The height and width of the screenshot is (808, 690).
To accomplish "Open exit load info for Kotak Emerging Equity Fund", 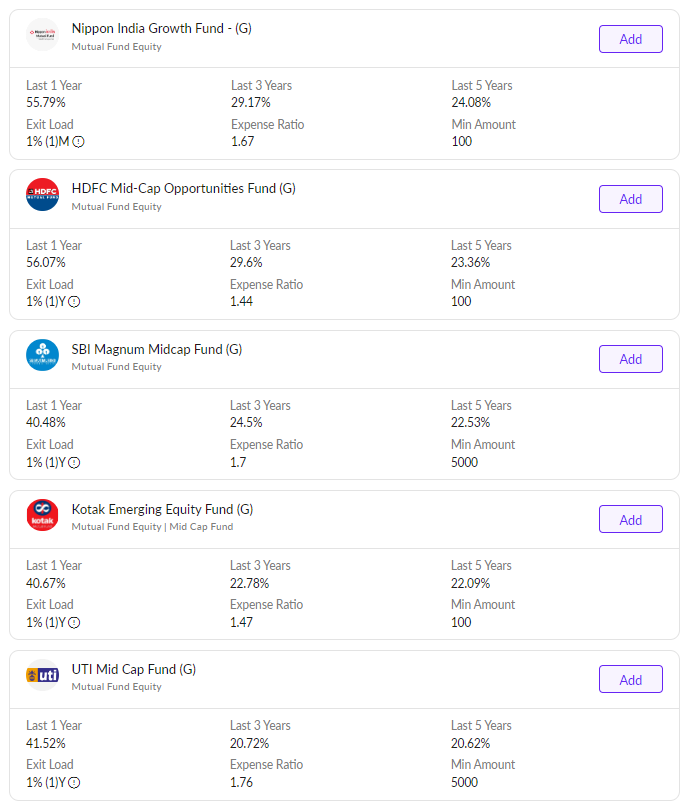I will point(74,622).
